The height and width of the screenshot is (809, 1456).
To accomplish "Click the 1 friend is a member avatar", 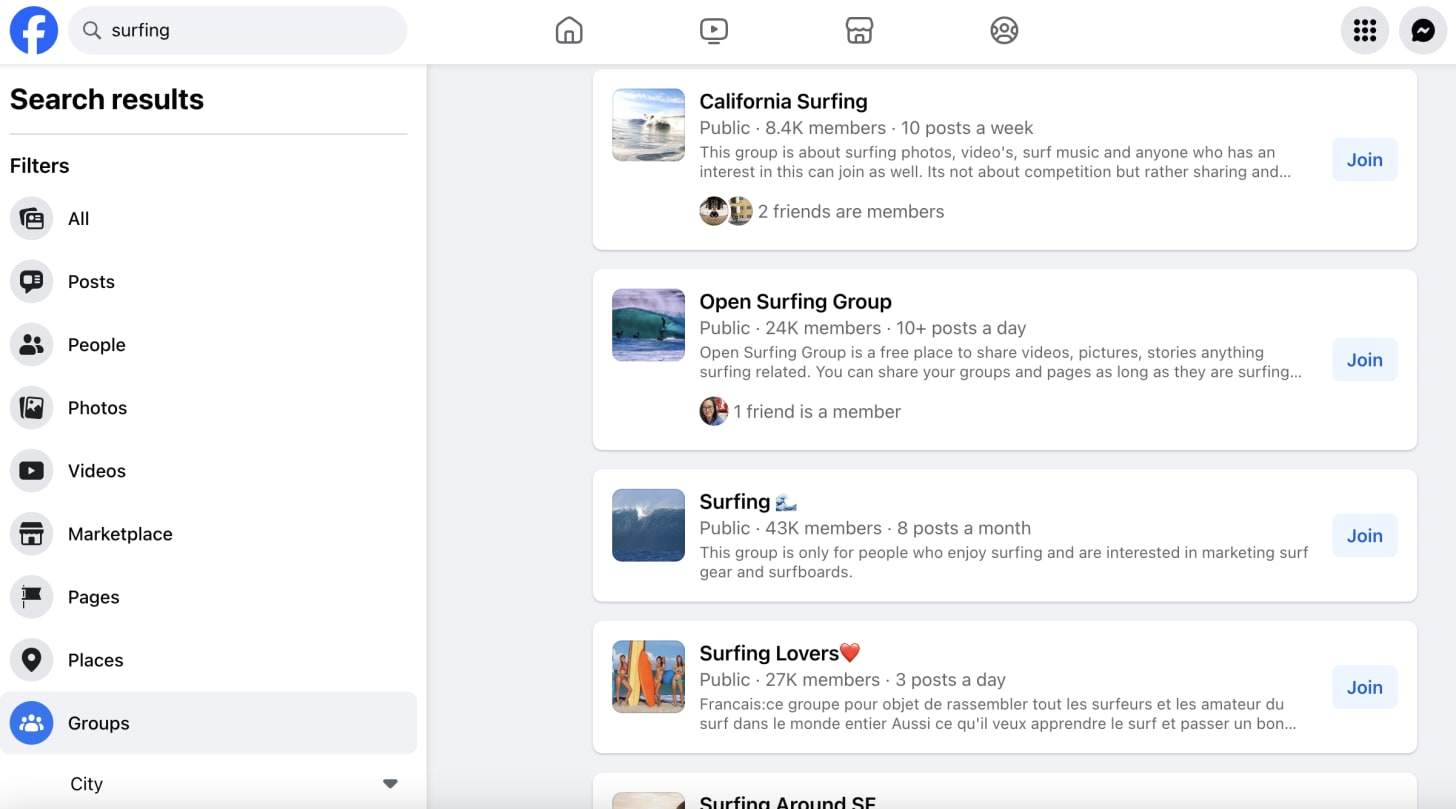I will coord(713,411).
